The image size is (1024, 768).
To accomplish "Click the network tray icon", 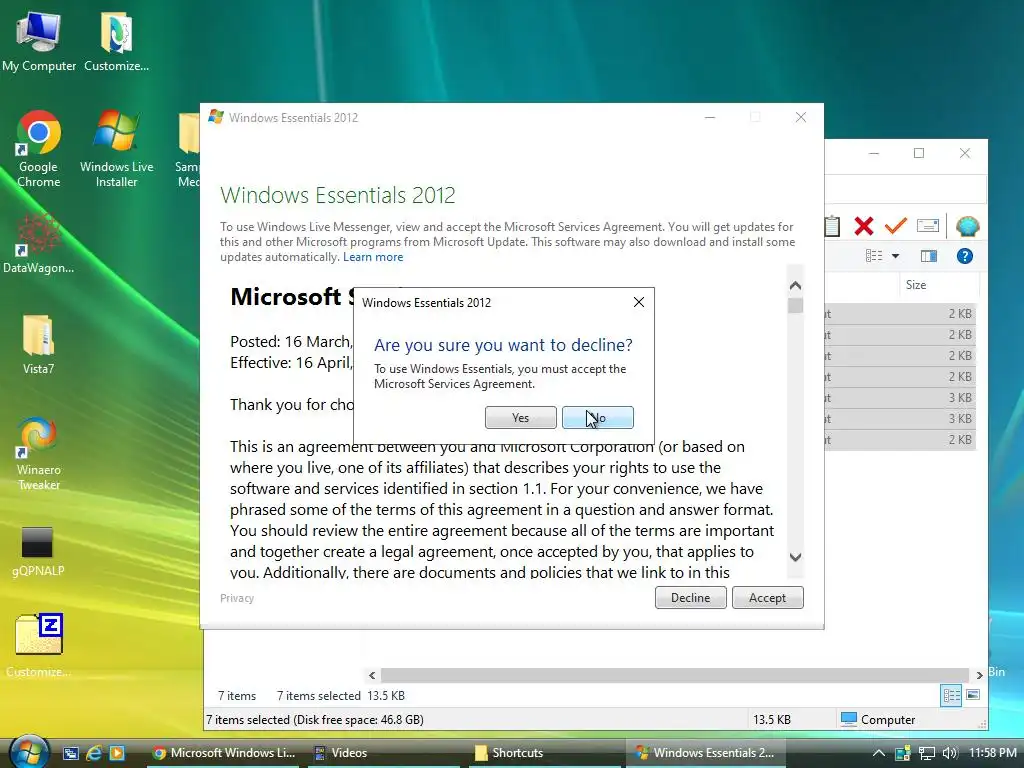I will (x=926, y=753).
